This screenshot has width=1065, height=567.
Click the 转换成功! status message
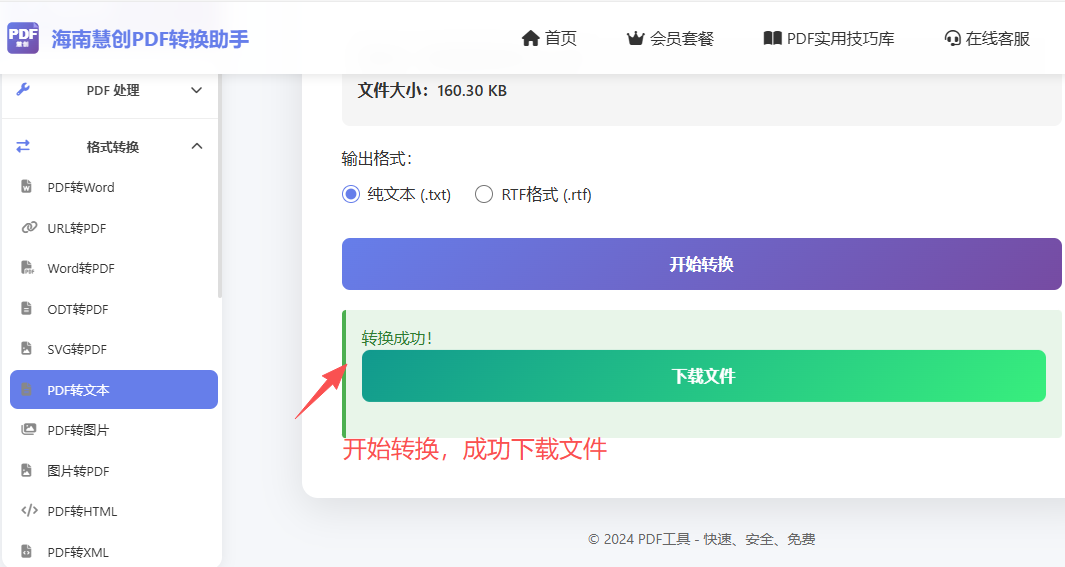[x=397, y=337]
